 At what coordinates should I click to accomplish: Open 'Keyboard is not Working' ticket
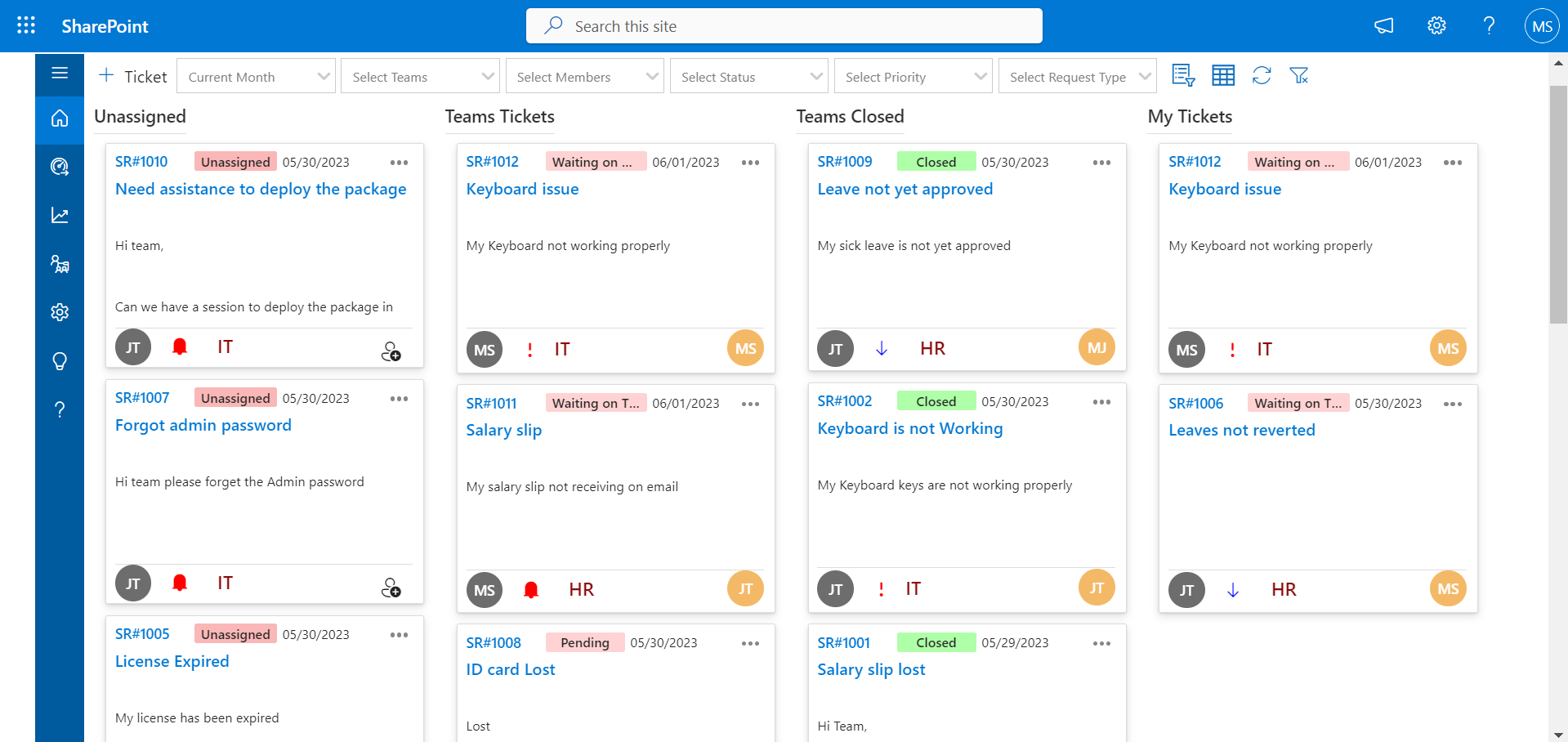tap(910, 429)
